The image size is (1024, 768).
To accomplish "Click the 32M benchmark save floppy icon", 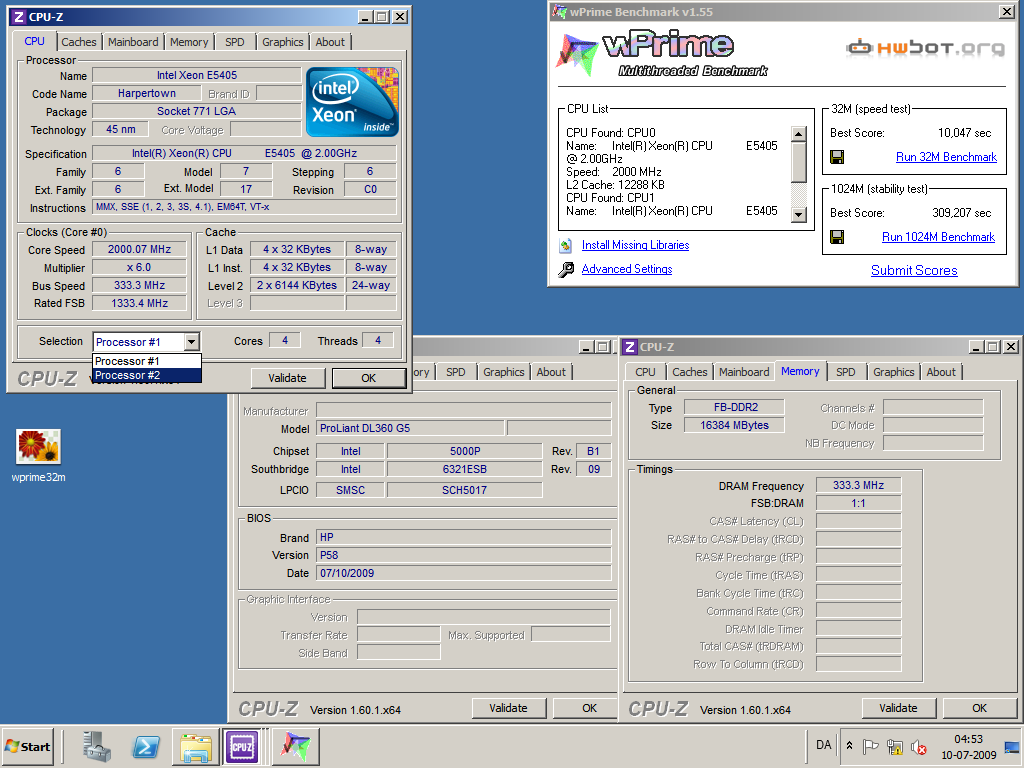I will point(837,157).
